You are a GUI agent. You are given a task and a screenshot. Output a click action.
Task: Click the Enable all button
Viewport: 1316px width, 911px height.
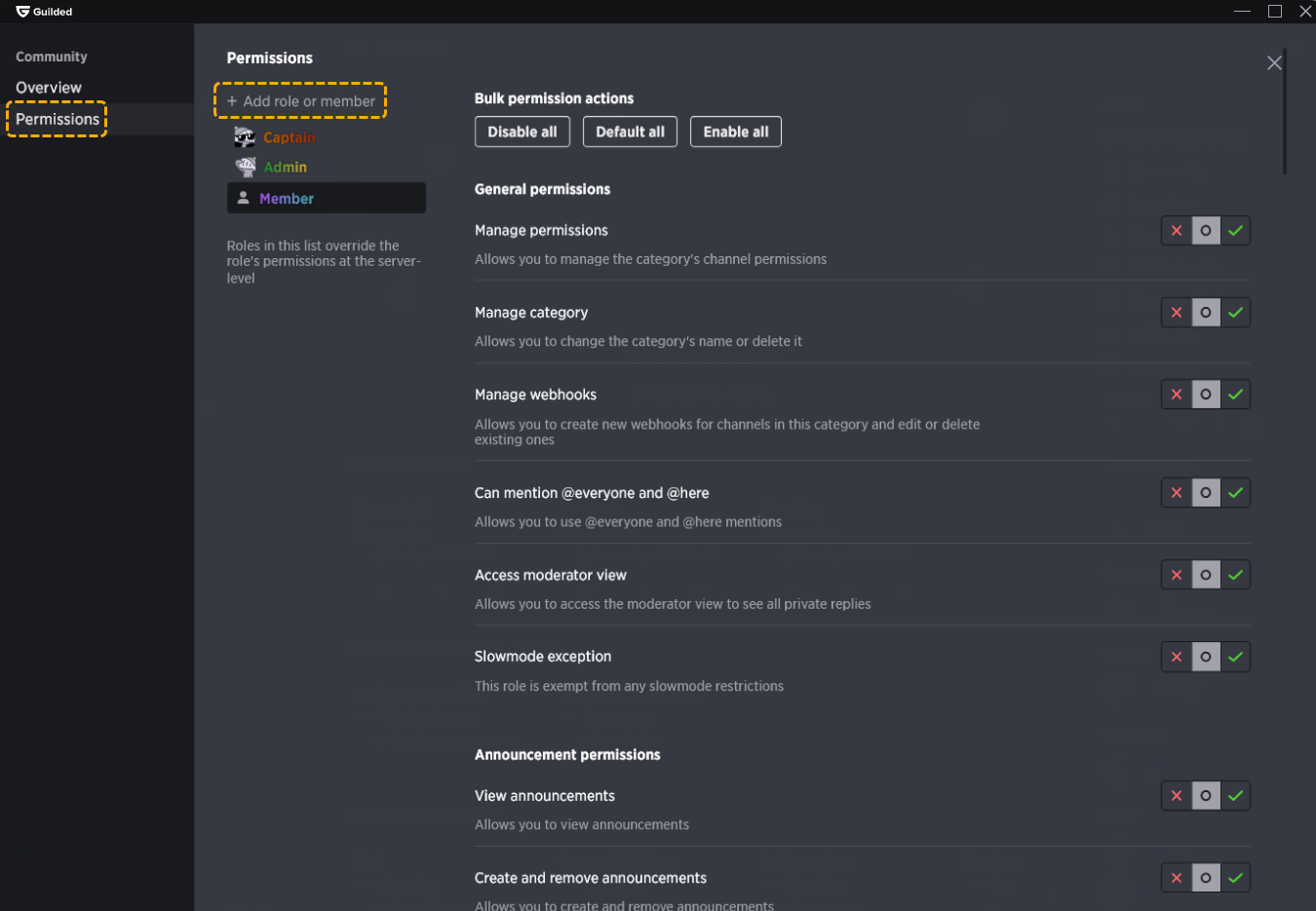736,132
